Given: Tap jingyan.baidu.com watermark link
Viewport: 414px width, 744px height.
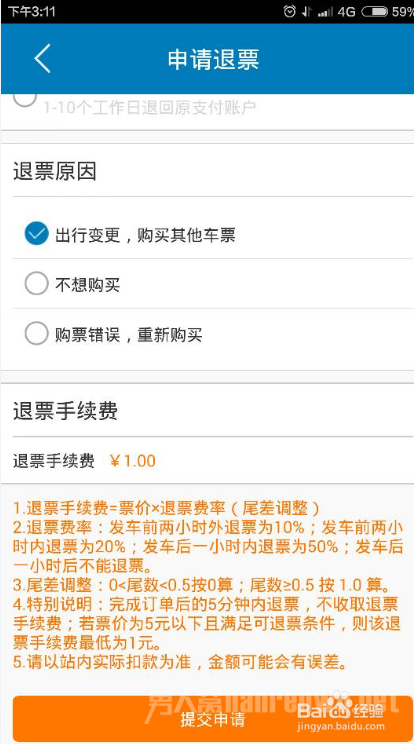Looking at the screenshot, I should (340, 725).
